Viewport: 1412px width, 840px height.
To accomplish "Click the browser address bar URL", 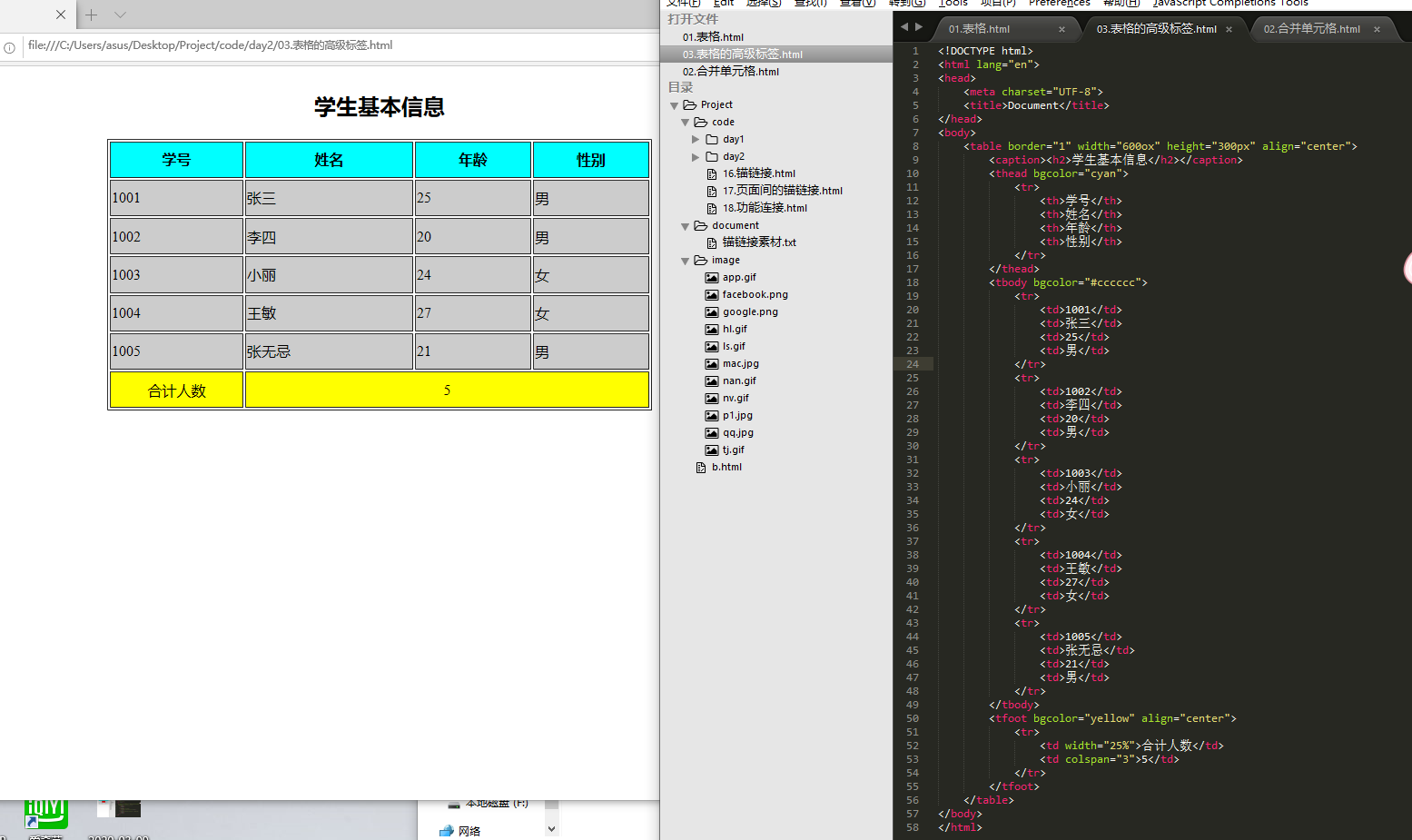I will (x=210, y=45).
